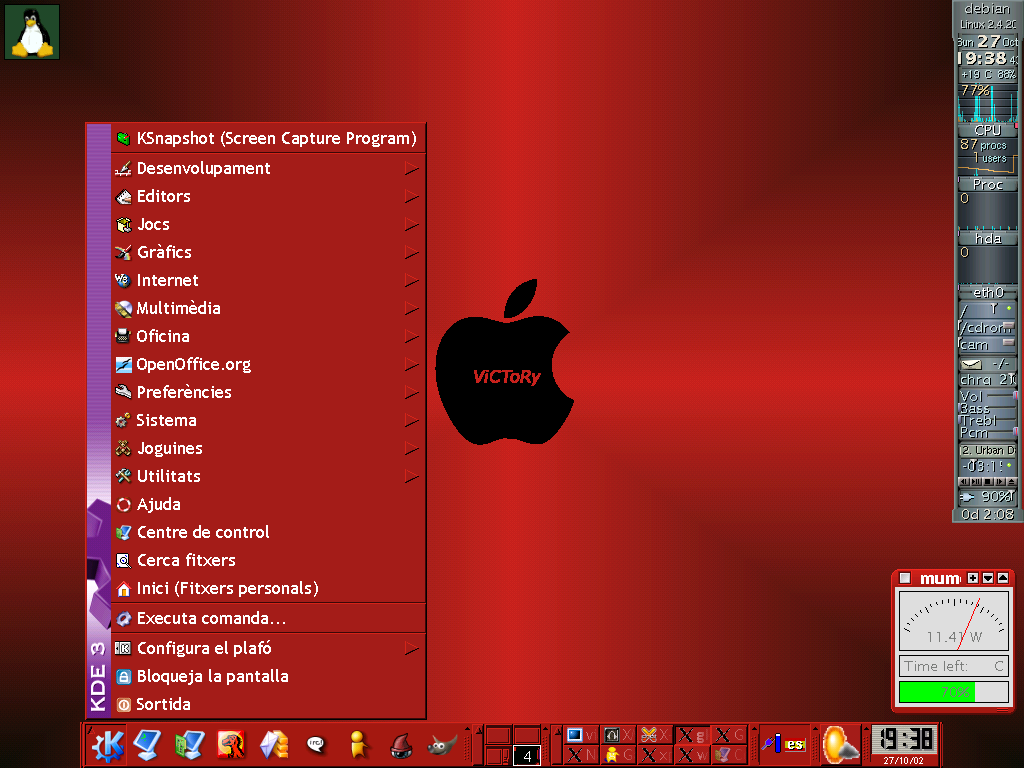This screenshot has width=1024, height=768.
Task: Launch KSnapshot screen capture program
Action: (268, 138)
